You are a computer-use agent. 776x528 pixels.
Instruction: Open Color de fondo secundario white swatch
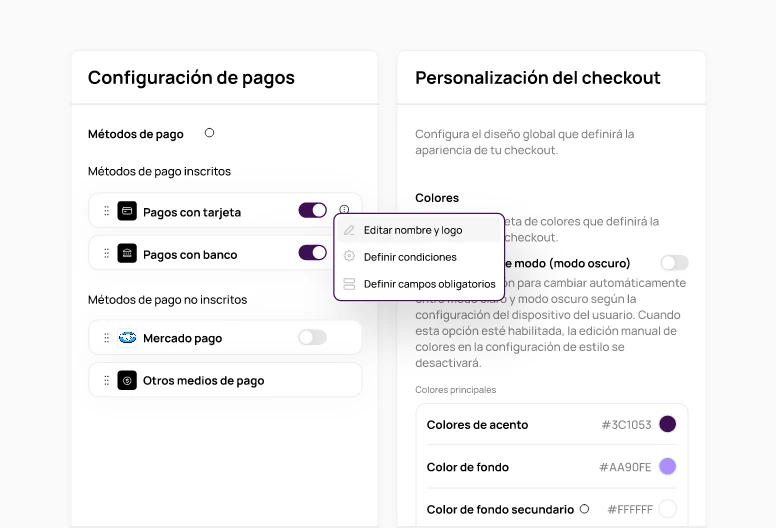coord(668,509)
